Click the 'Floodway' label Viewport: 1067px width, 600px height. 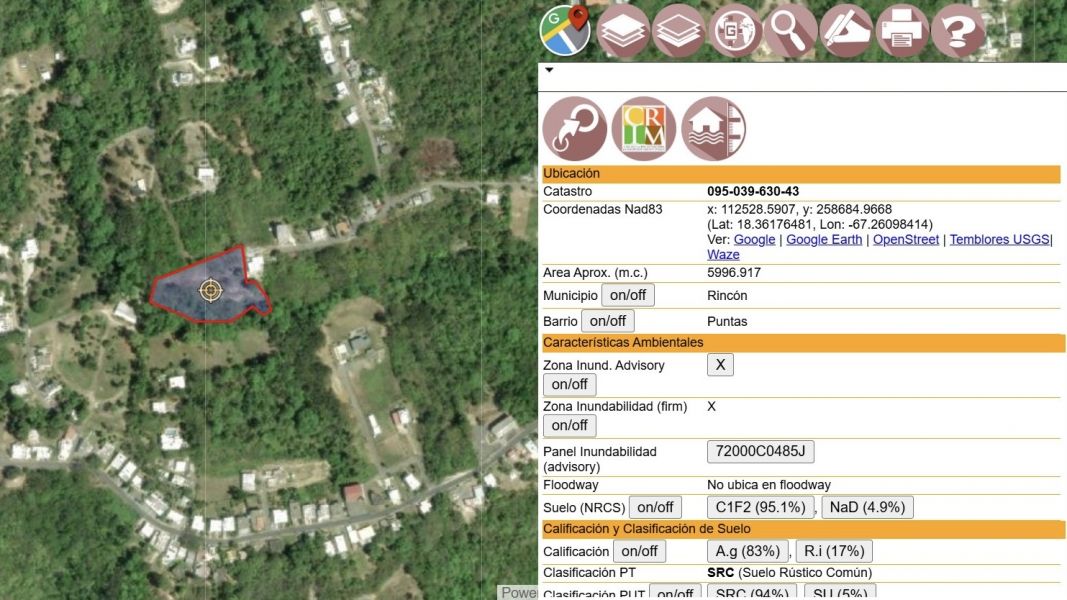(x=570, y=485)
